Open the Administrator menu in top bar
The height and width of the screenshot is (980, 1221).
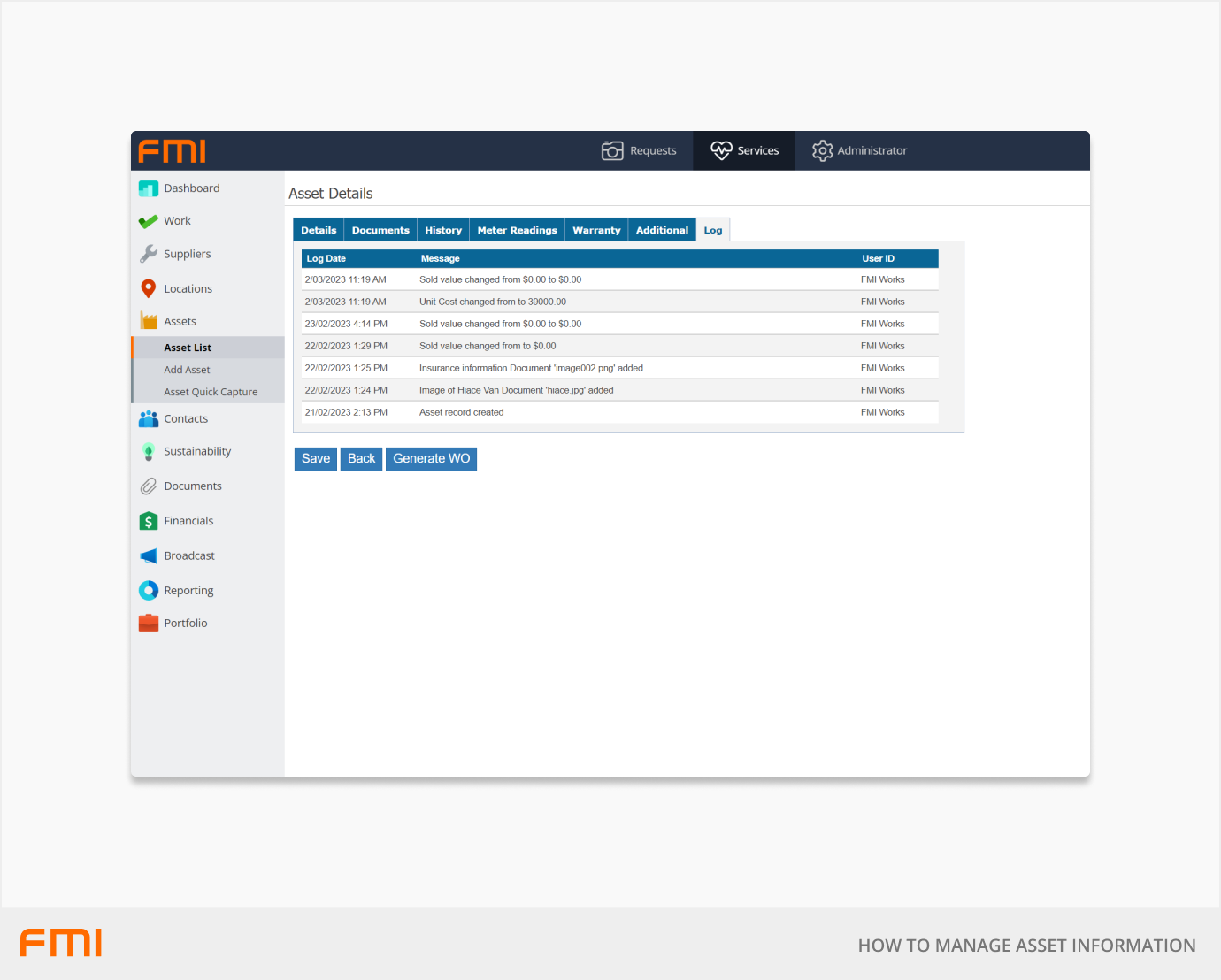(860, 151)
